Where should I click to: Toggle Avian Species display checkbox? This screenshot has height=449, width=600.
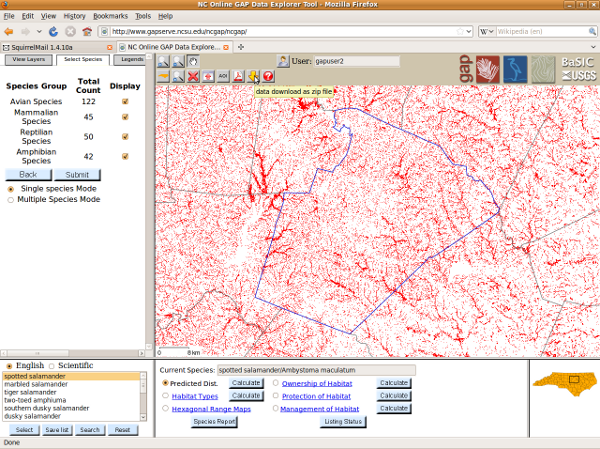[x=125, y=101]
